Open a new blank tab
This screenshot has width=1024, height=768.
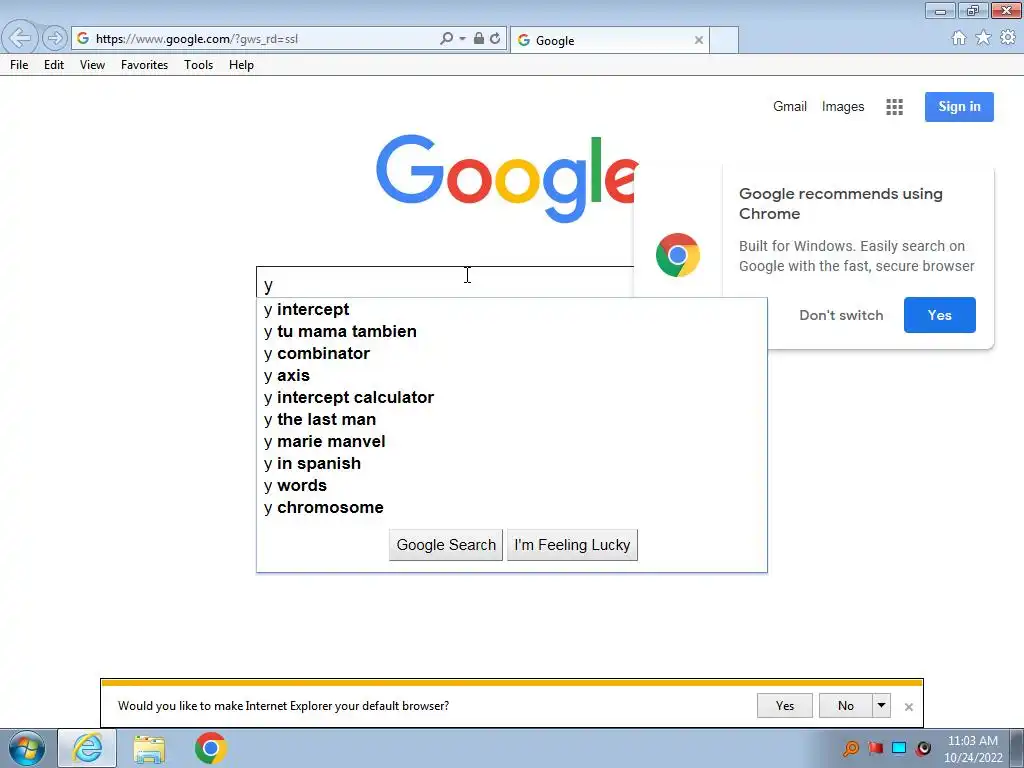point(724,40)
